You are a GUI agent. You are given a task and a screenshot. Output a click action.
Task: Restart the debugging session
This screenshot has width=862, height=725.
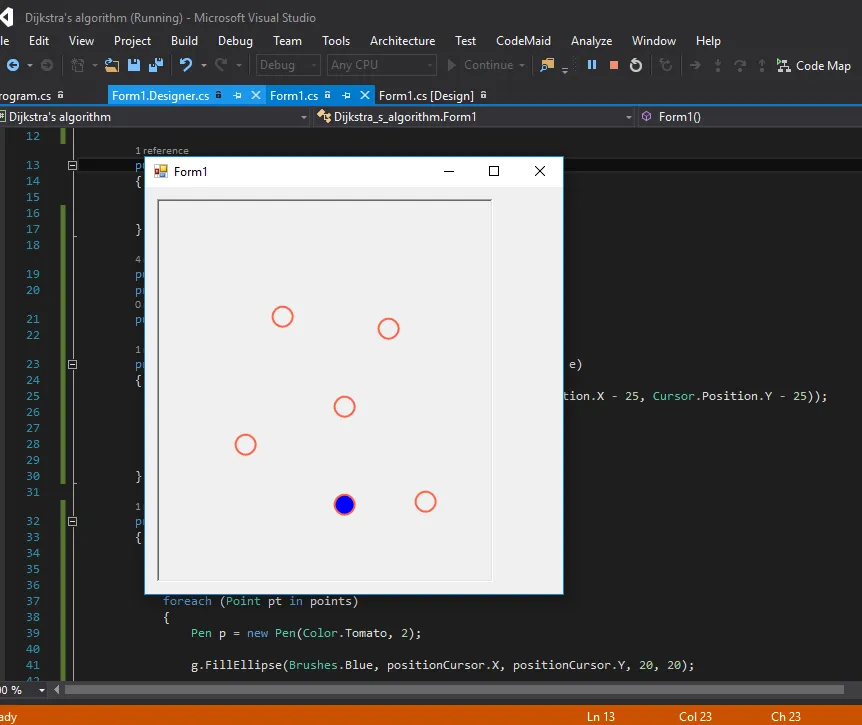[x=636, y=65]
